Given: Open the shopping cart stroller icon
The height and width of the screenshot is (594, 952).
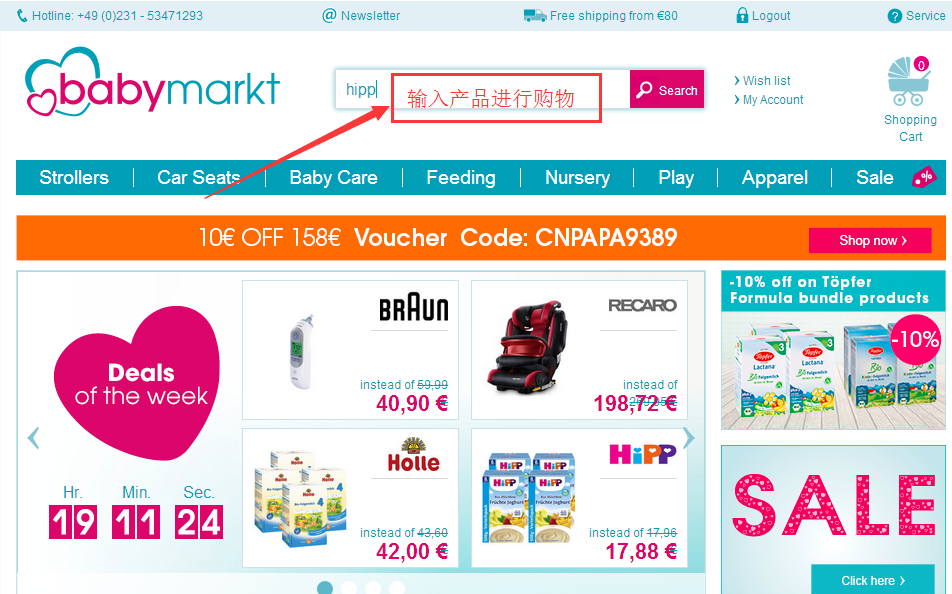Looking at the screenshot, I should coord(909,81).
